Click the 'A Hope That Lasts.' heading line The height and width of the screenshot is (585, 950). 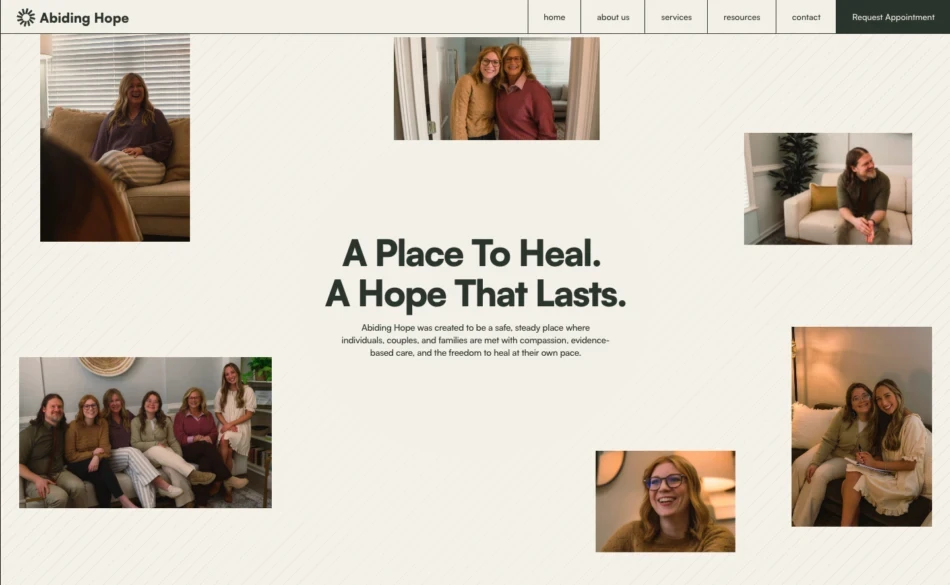point(476,294)
